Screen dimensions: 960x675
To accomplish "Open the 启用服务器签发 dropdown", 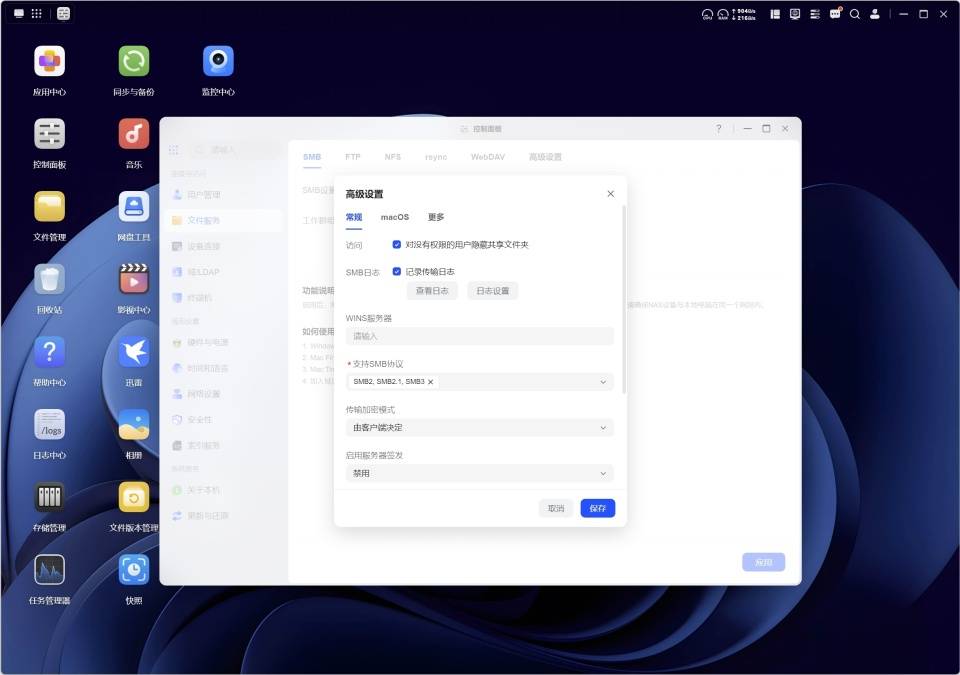I will point(479,473).
